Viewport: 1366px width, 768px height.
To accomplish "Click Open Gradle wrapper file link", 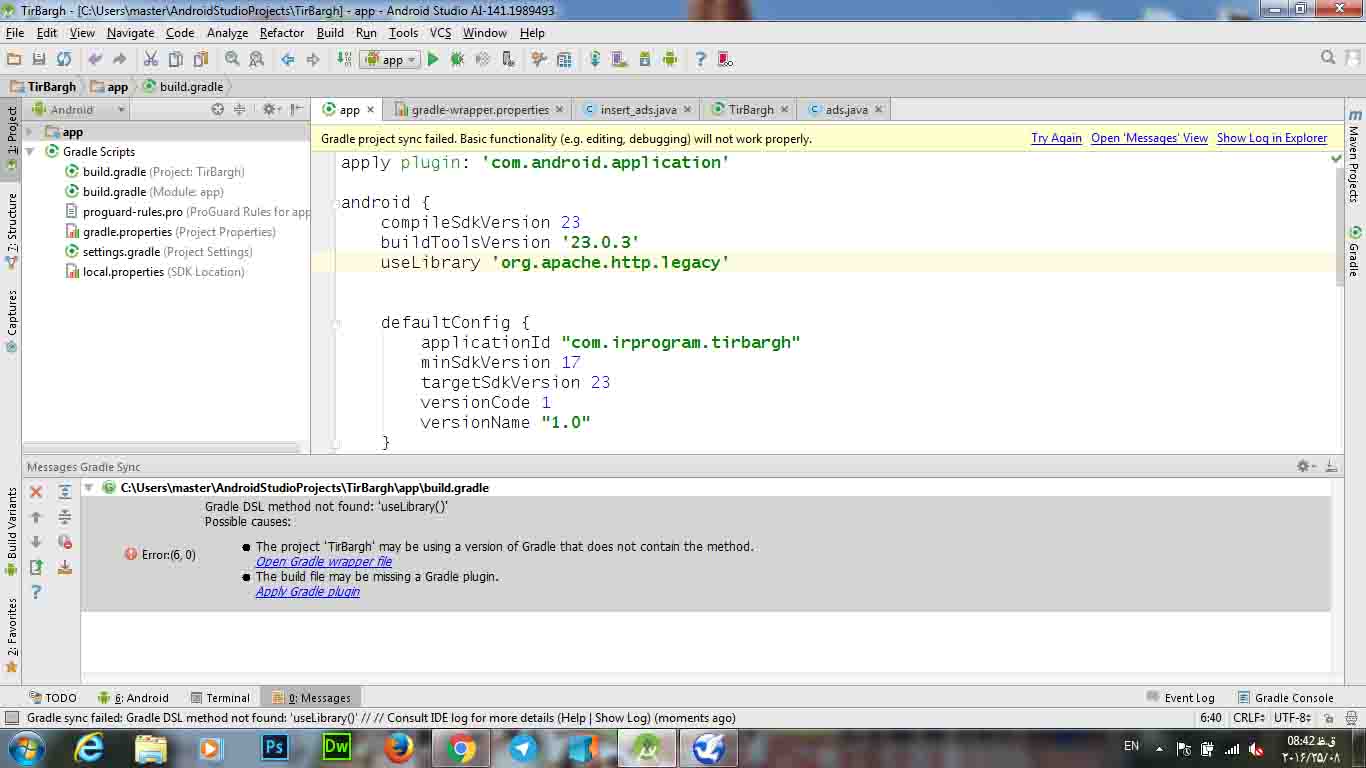I will [x=324, y=562].
